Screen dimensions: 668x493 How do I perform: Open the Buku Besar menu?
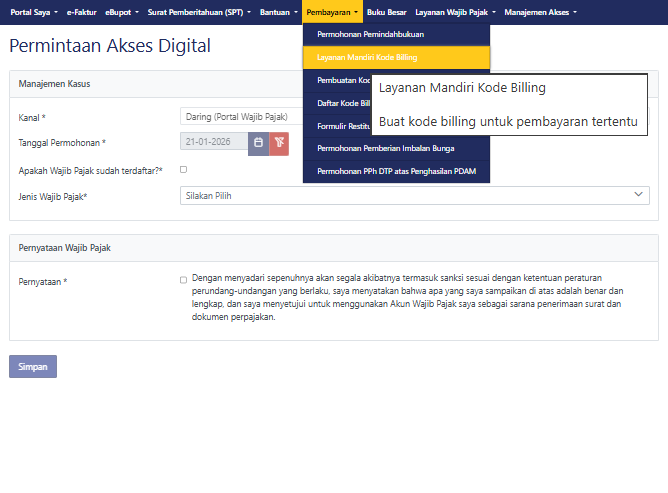point(387,12)
